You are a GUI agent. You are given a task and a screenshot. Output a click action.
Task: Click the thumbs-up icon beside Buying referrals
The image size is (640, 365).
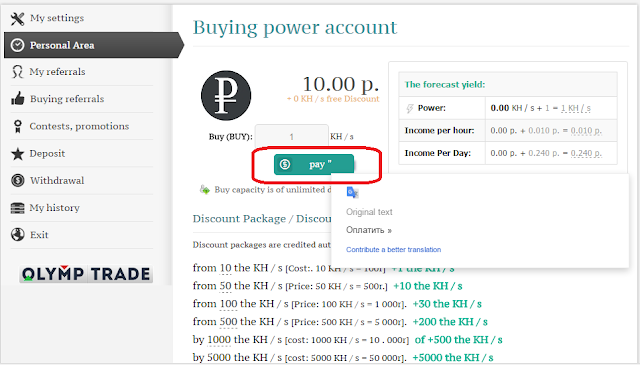coord(18,98)
